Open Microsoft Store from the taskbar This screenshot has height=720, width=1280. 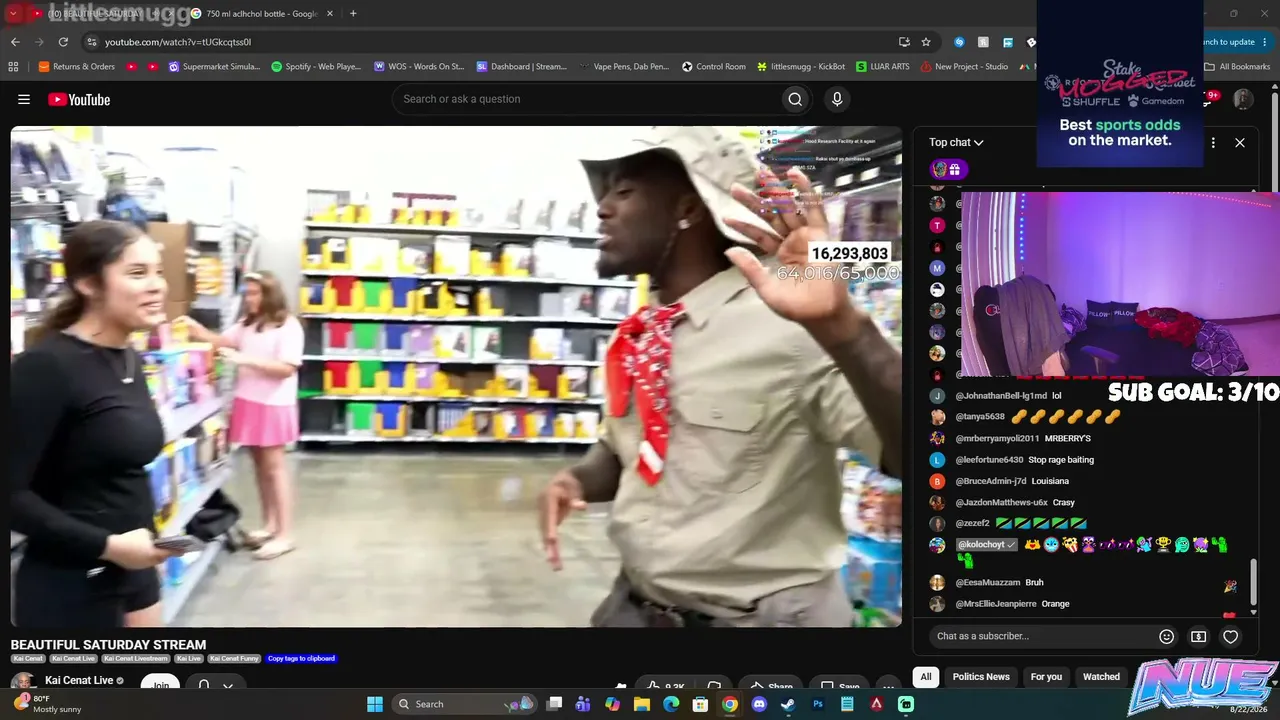coord(700,704)
